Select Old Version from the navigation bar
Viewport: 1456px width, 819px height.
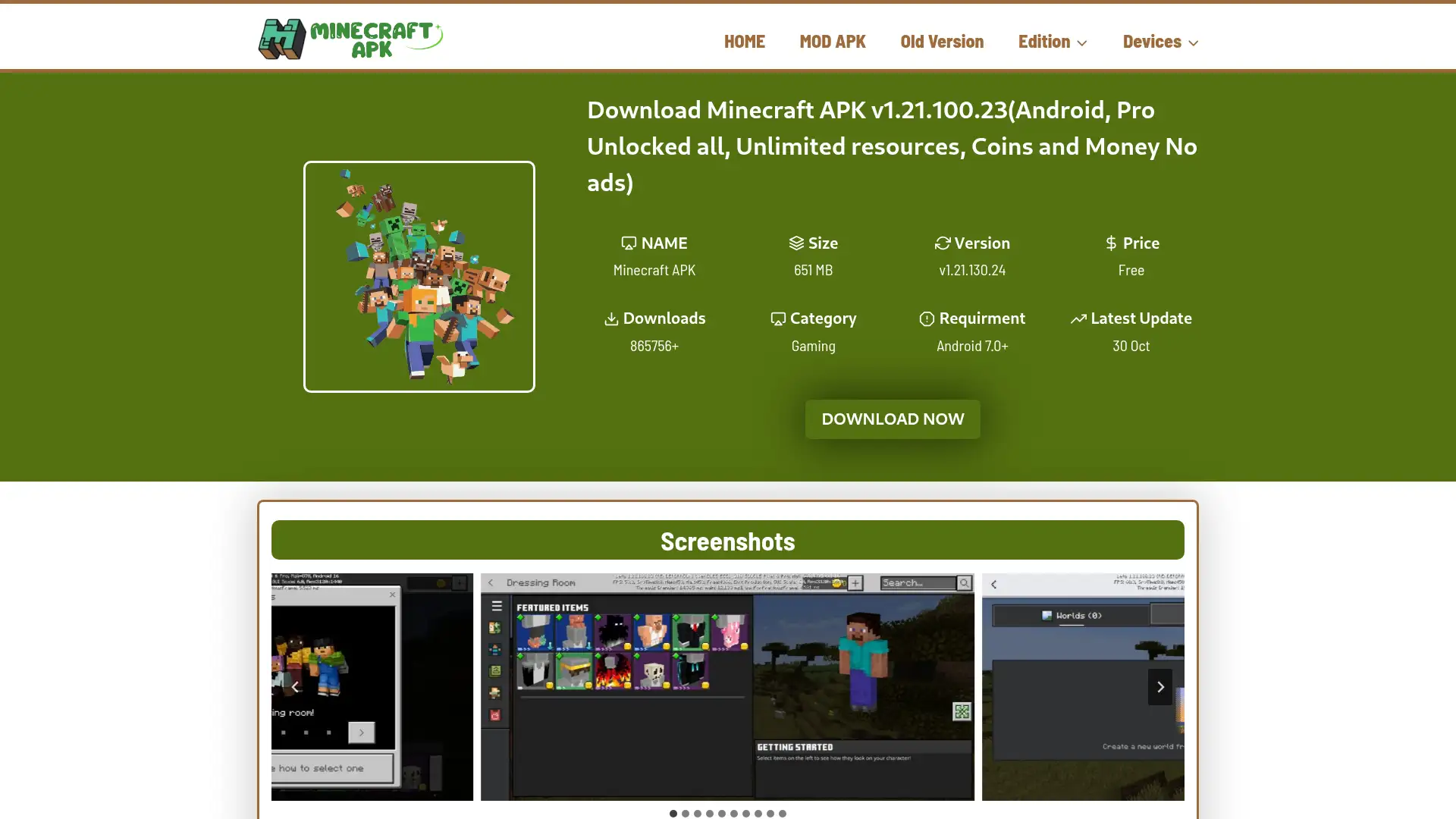tap(941, 42)
